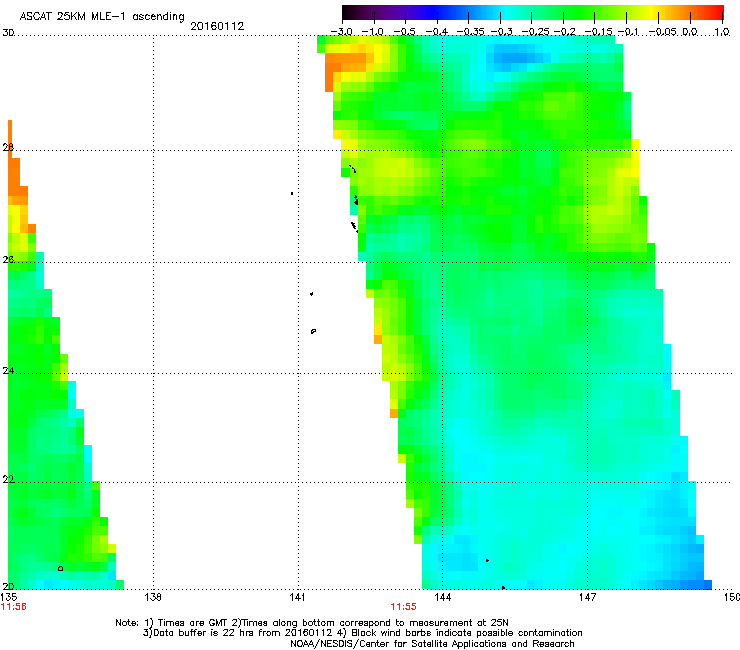
Task: Click the NOAA/NESDIS Center credit line
Action: (432, 644)
